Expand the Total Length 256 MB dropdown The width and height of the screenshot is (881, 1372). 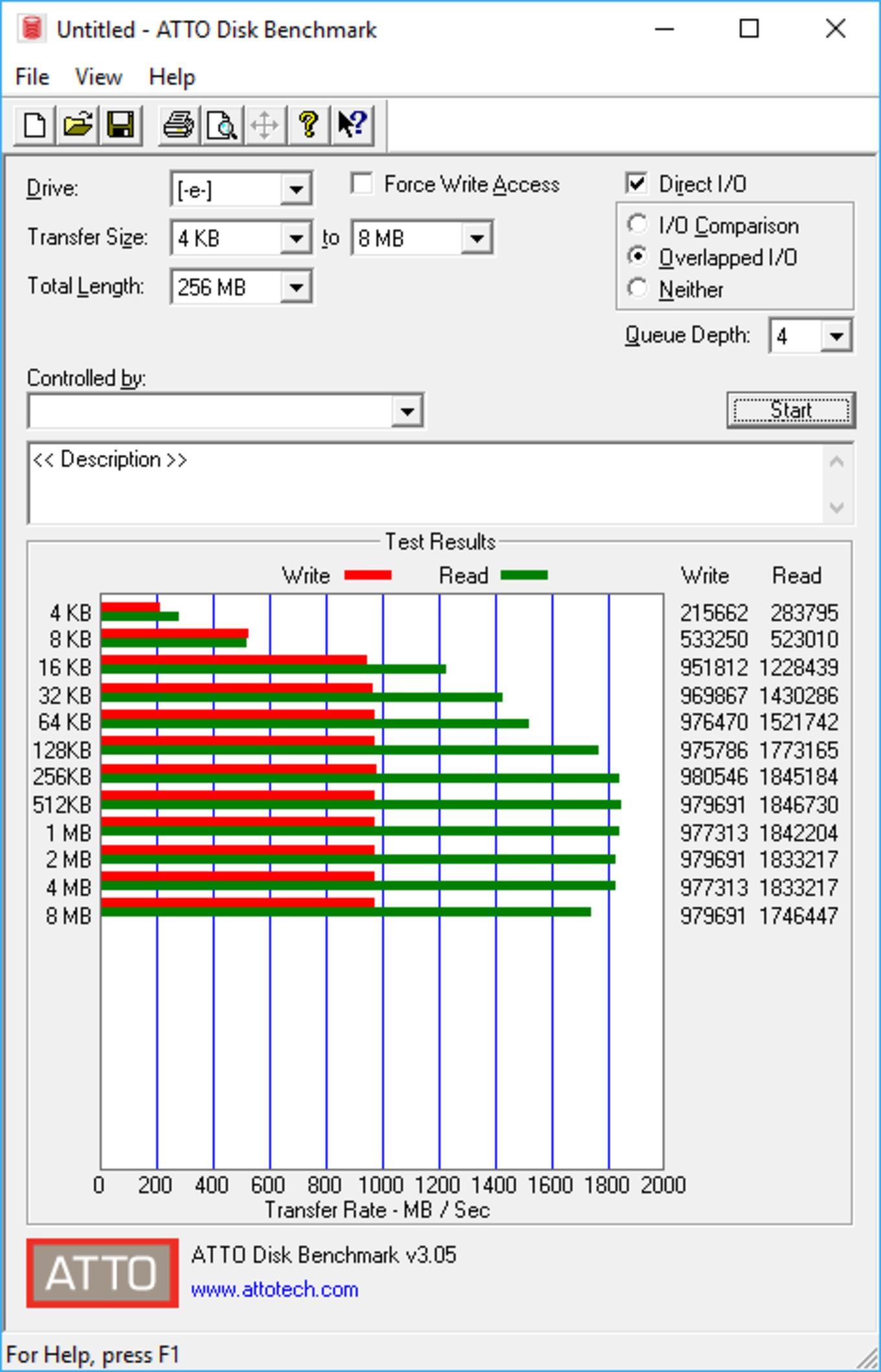pos(296,286)
